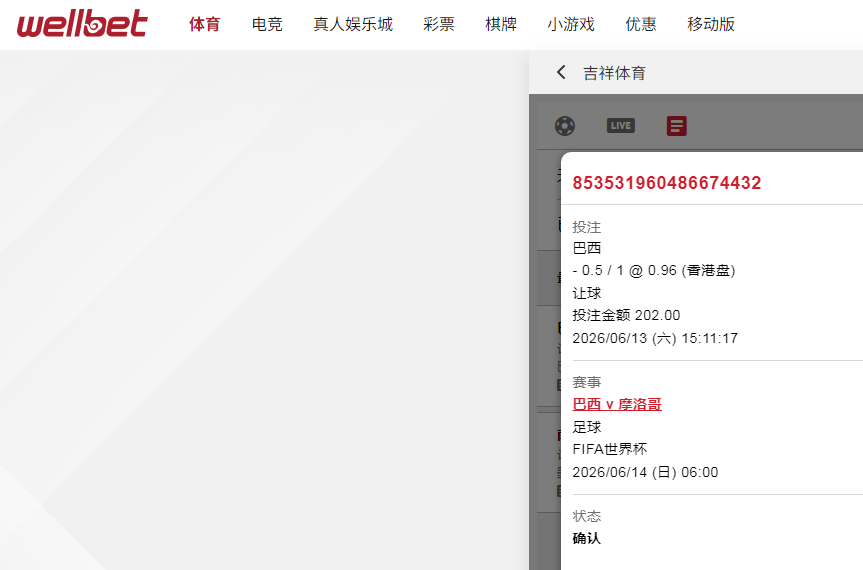Select the soccer ball sports icon
863x570 pixels.
click(x=565, y=126)
